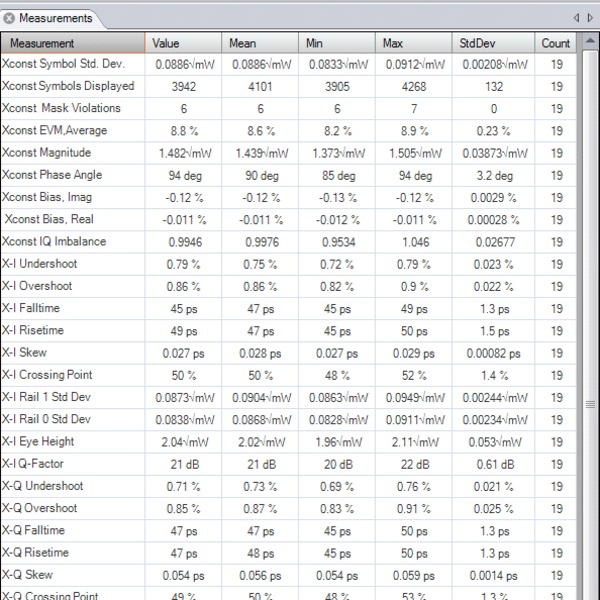Click the vertical scrollbar thumb grip
Image resolution: width=600 pixels, height=600 pixels.
(589, 404)
